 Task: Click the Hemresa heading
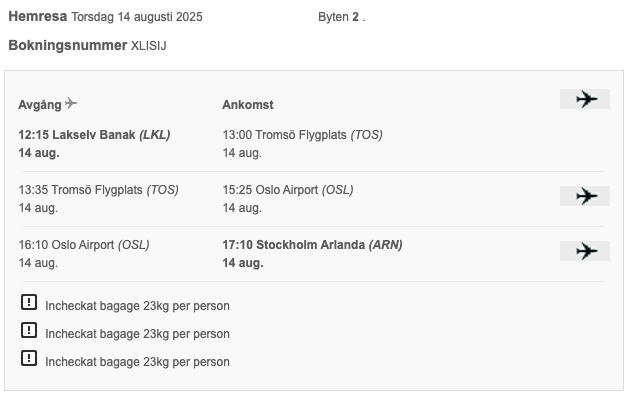(x=38, y=17)
